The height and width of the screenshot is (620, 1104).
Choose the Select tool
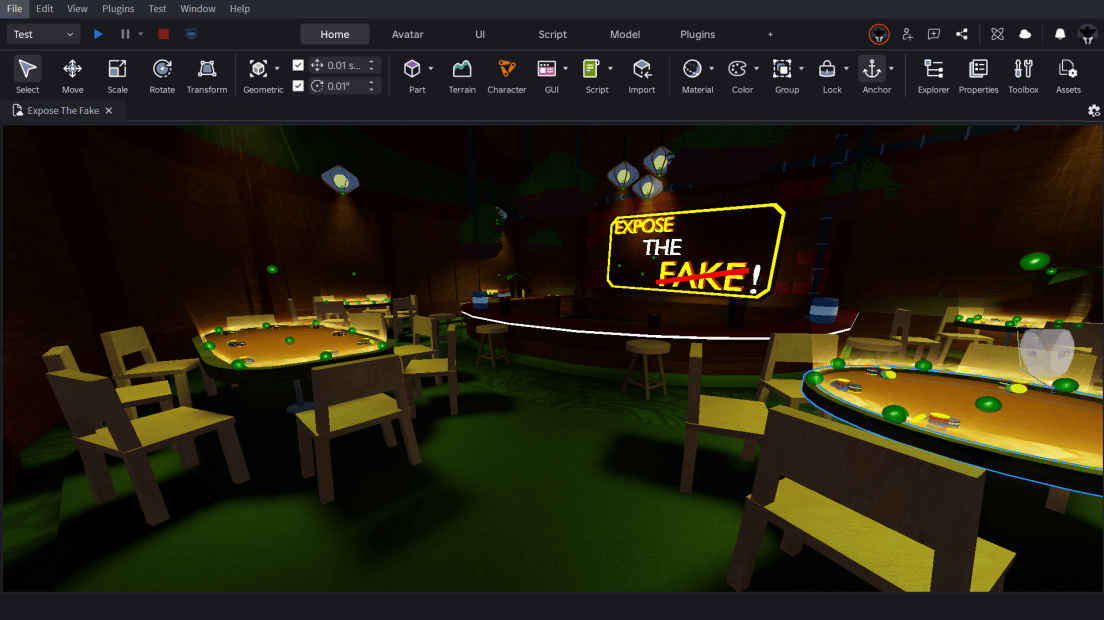click(x=27, y=75)
